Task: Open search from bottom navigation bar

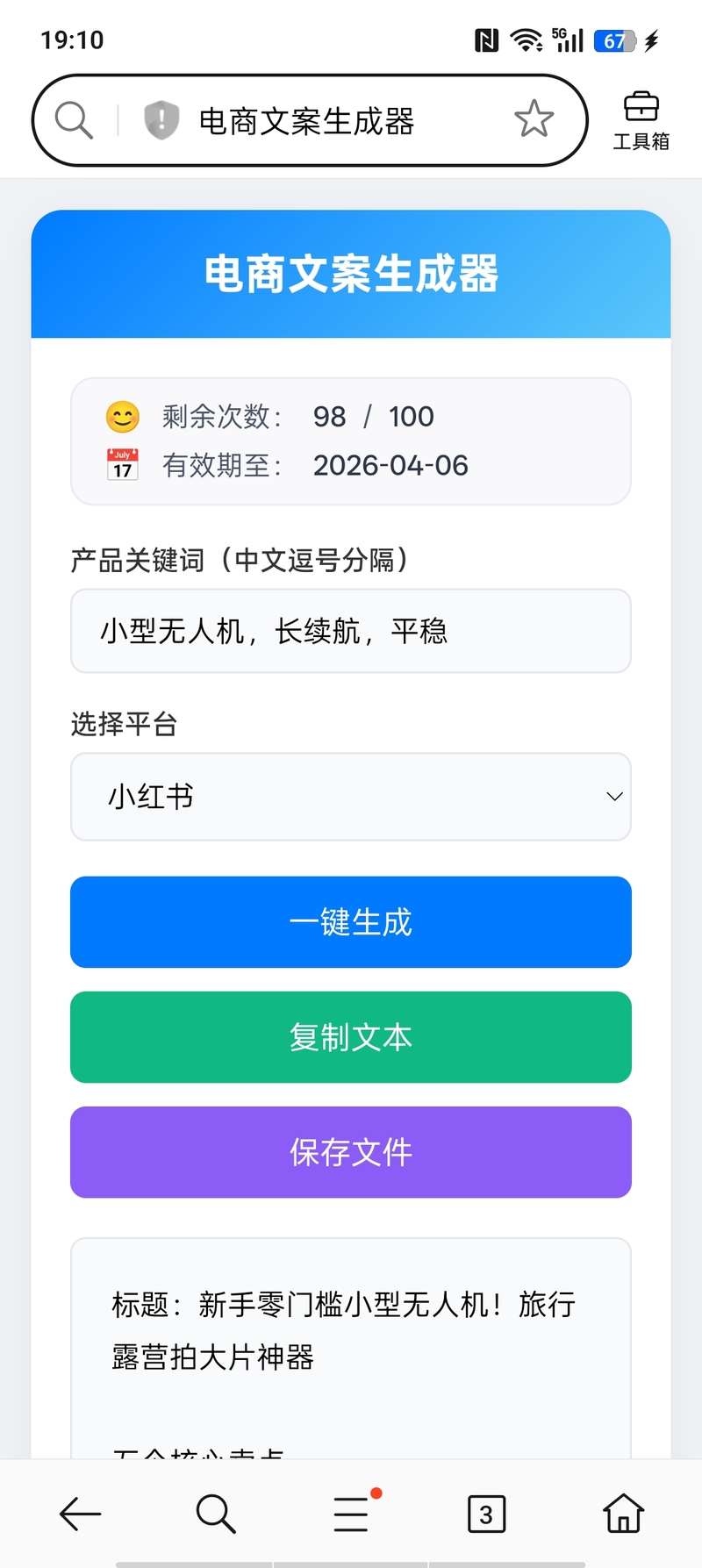Action: [216, 1514]
